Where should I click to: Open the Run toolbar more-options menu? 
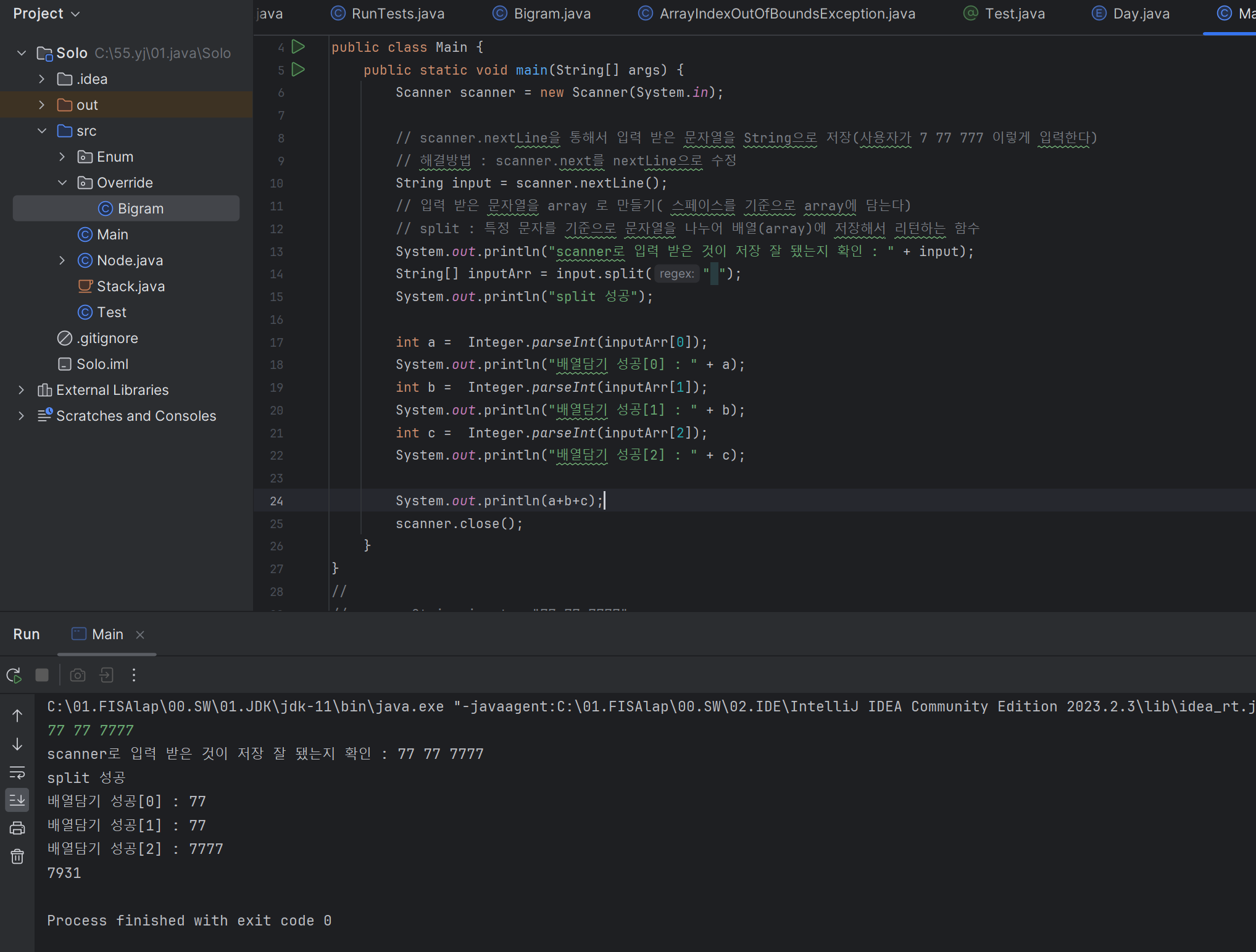coord(133,675)
